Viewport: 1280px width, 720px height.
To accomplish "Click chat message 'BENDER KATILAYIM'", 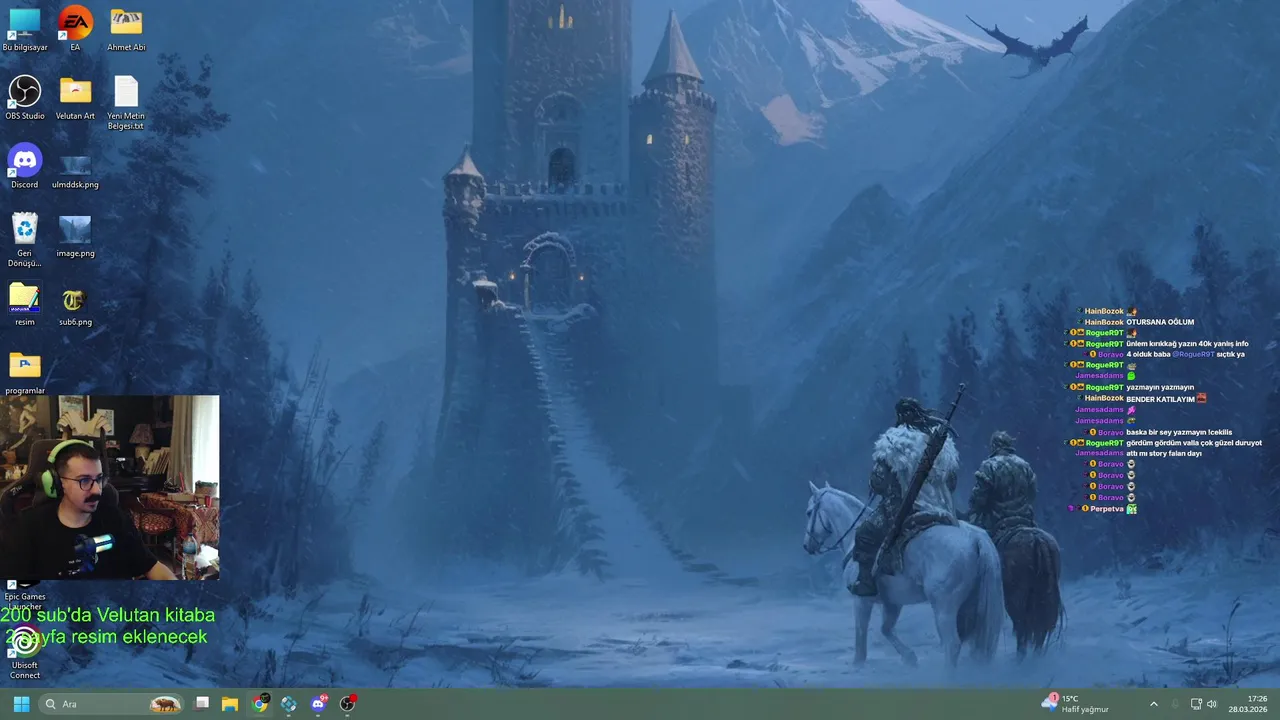I will 1160,399.
